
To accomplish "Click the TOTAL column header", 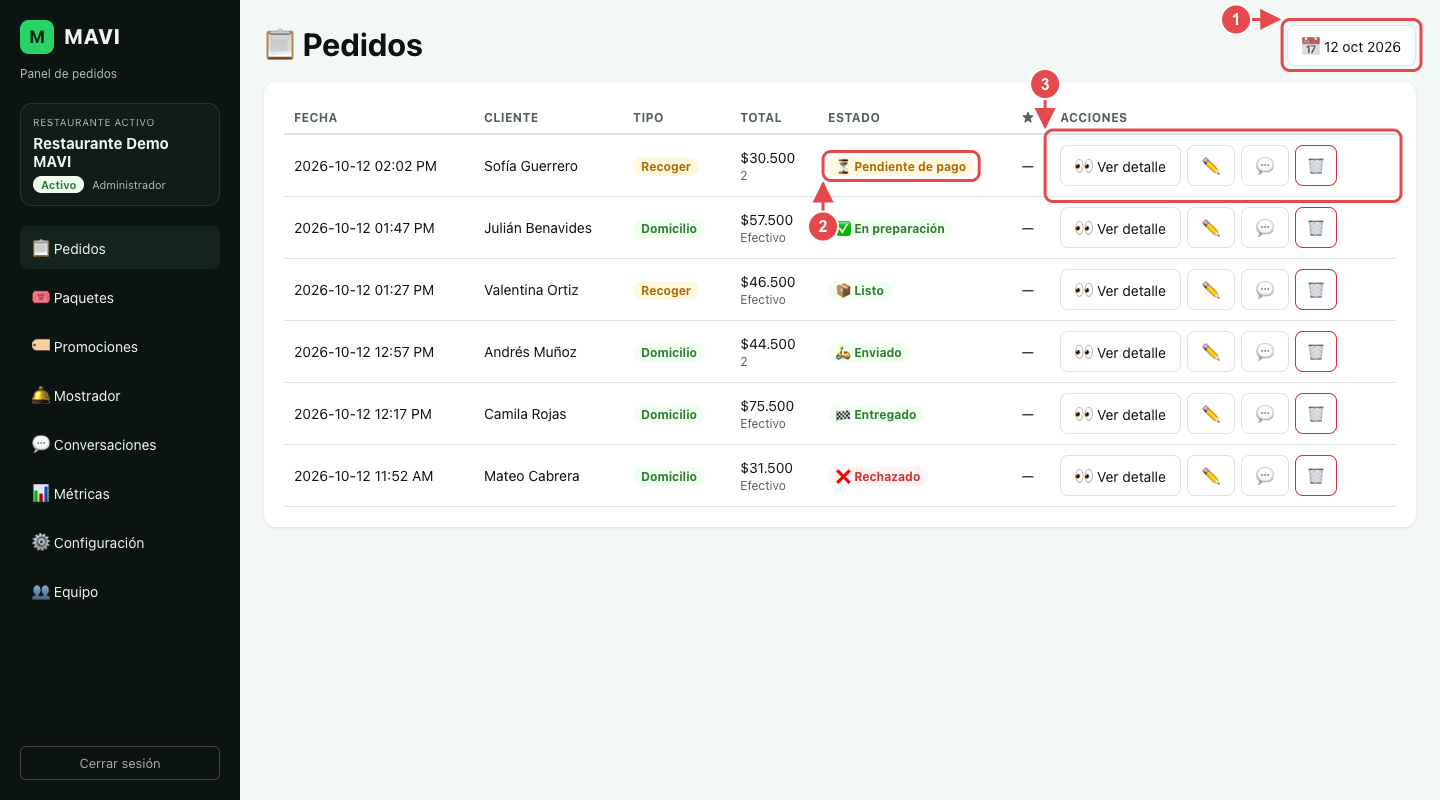I will 761,117.
